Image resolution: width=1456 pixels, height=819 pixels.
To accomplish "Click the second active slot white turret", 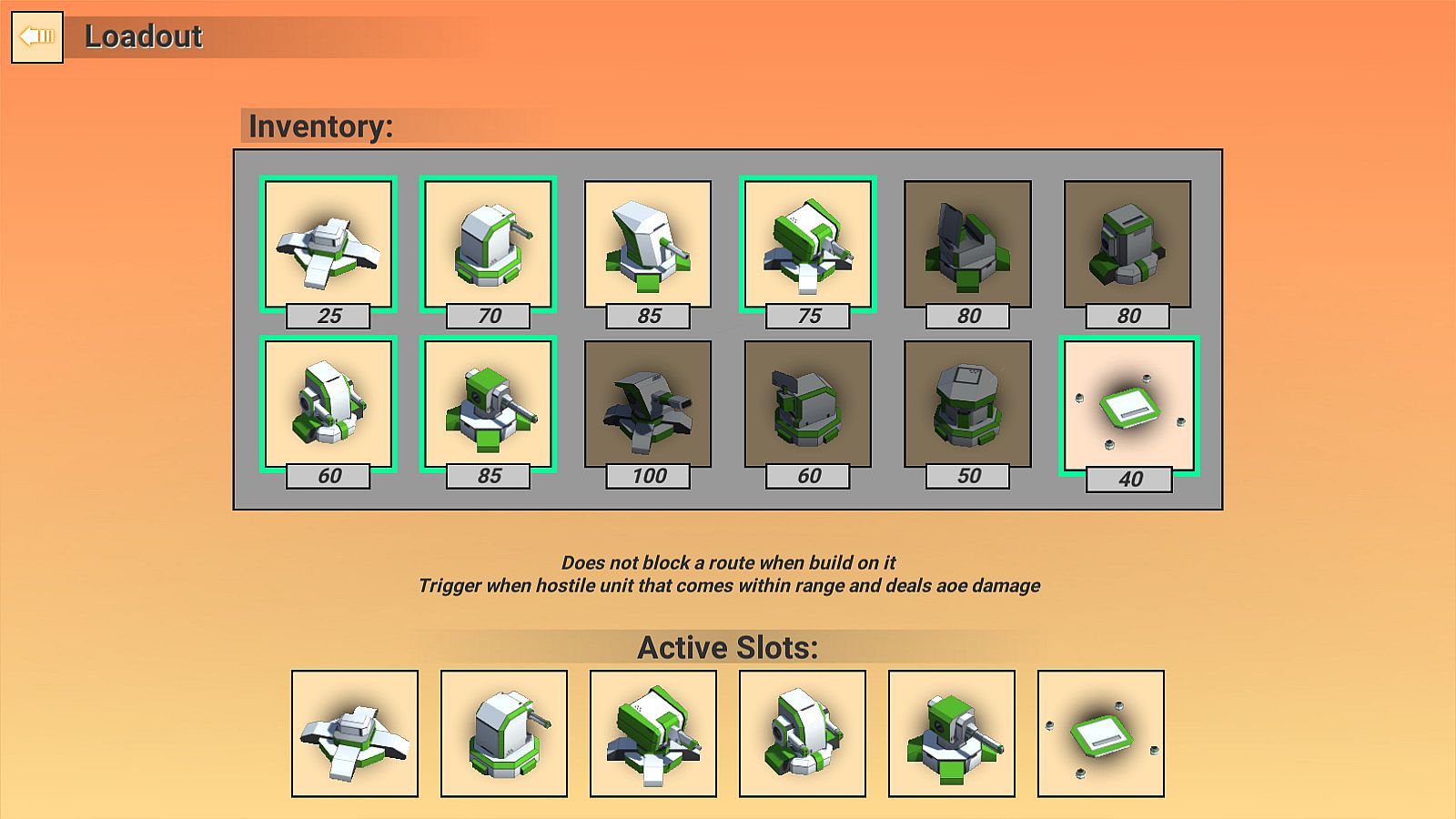I will pos(504,733).
